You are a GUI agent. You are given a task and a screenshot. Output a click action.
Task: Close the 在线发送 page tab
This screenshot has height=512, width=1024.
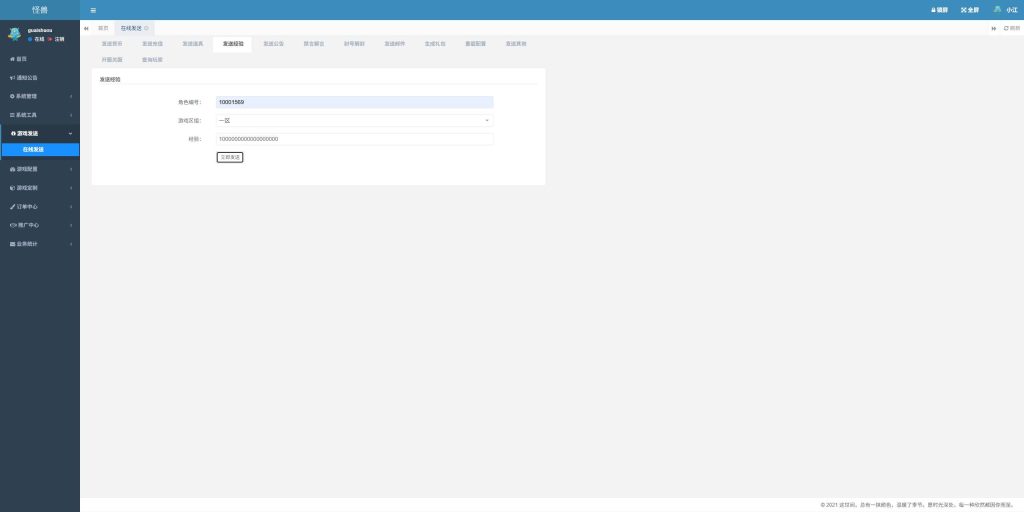coord(147,28)
